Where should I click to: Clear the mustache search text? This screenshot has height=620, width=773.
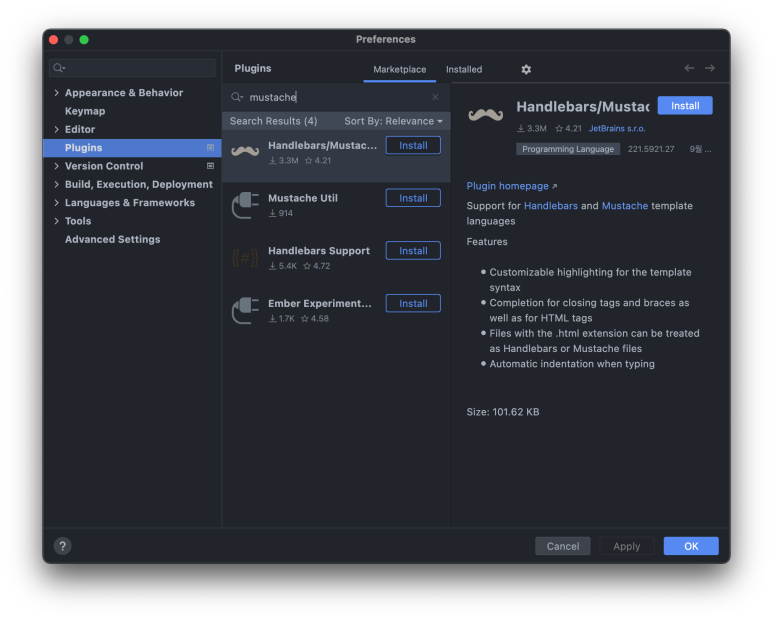point(435,97)
